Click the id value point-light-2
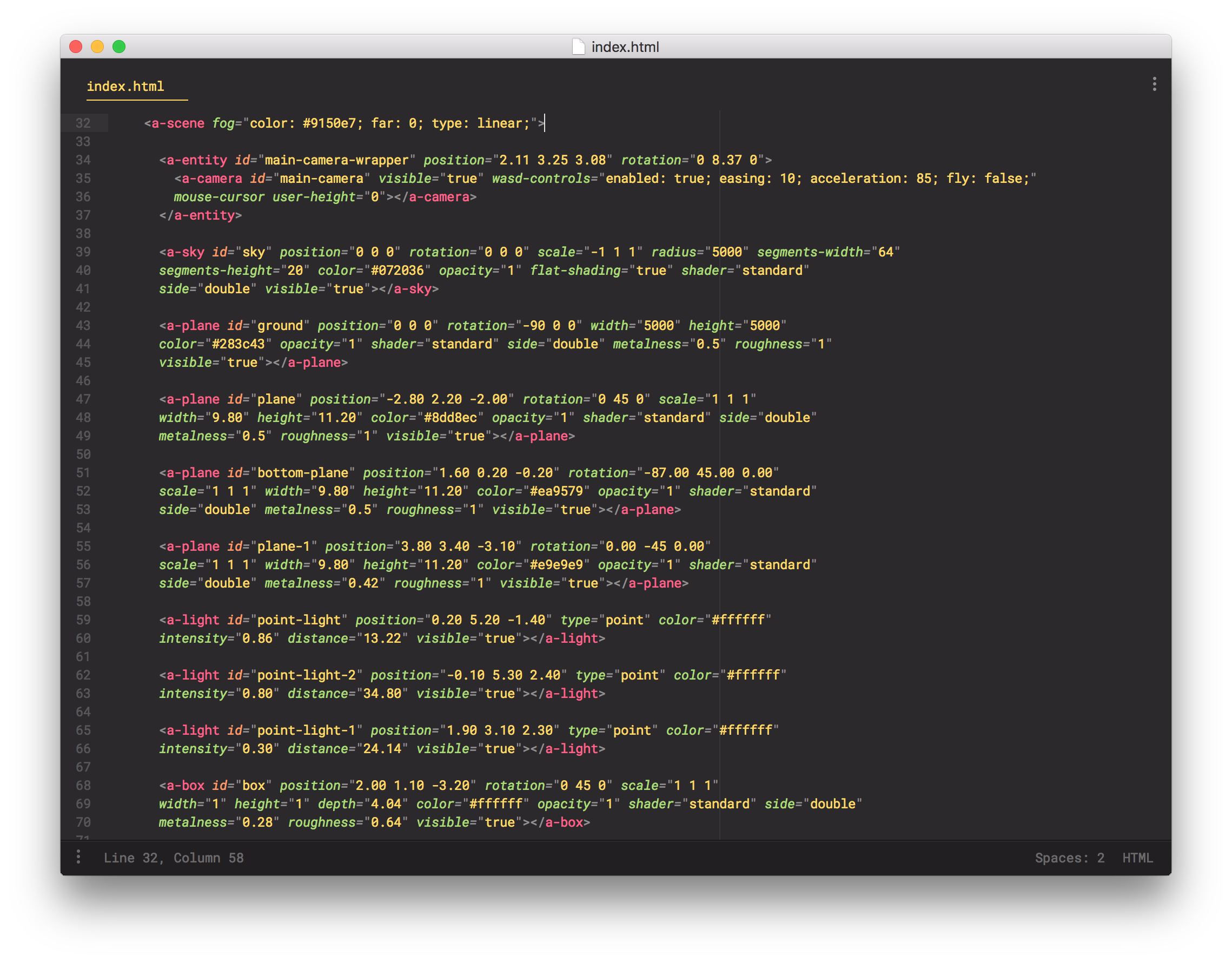Image resolution: width=1232 pixels, height=962 pixels. tap(306, 675)
